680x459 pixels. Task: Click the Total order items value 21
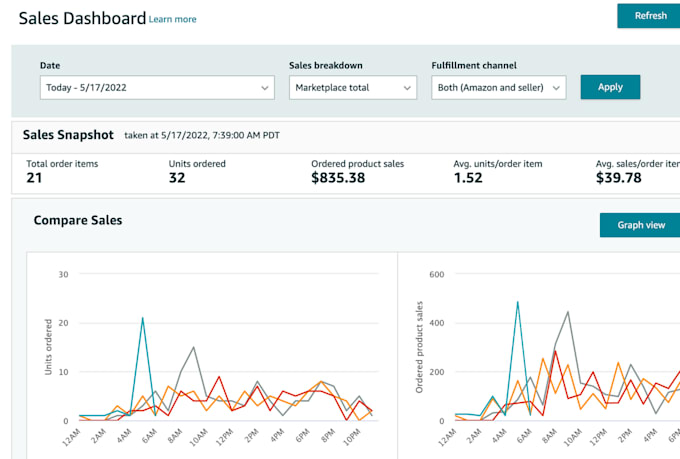point(34,178)
